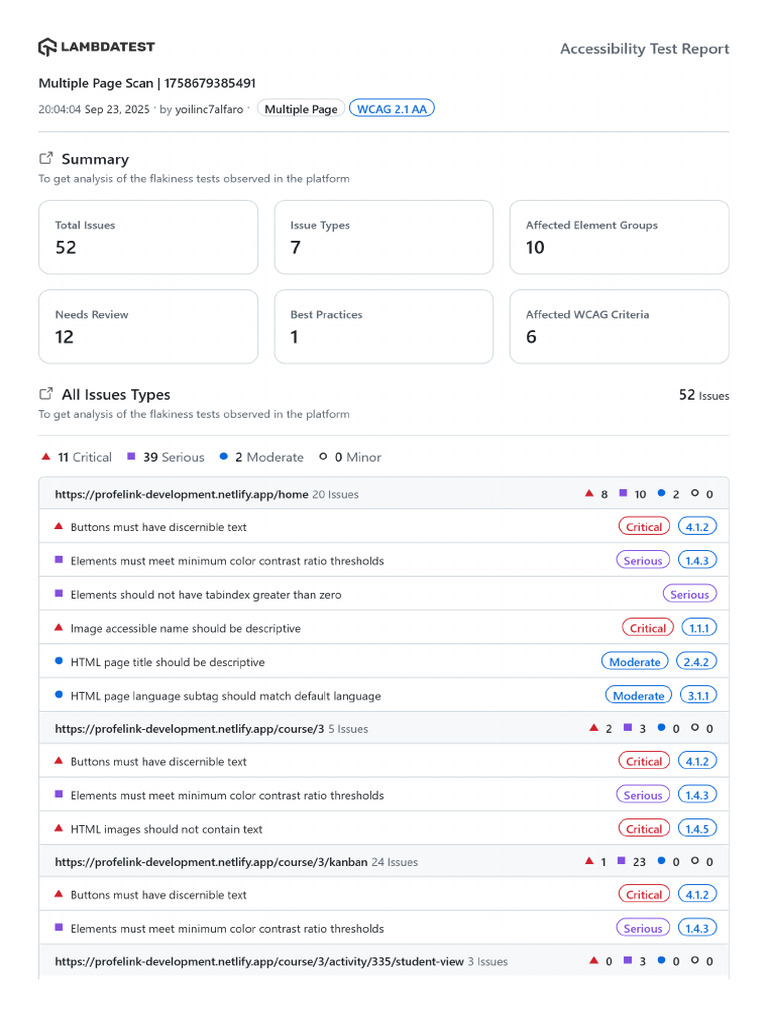The width and height of the screenshot is (768, 1024).
Task: Open the profelink /course/3 URL with 5 Issues
Action: (384, 728)
